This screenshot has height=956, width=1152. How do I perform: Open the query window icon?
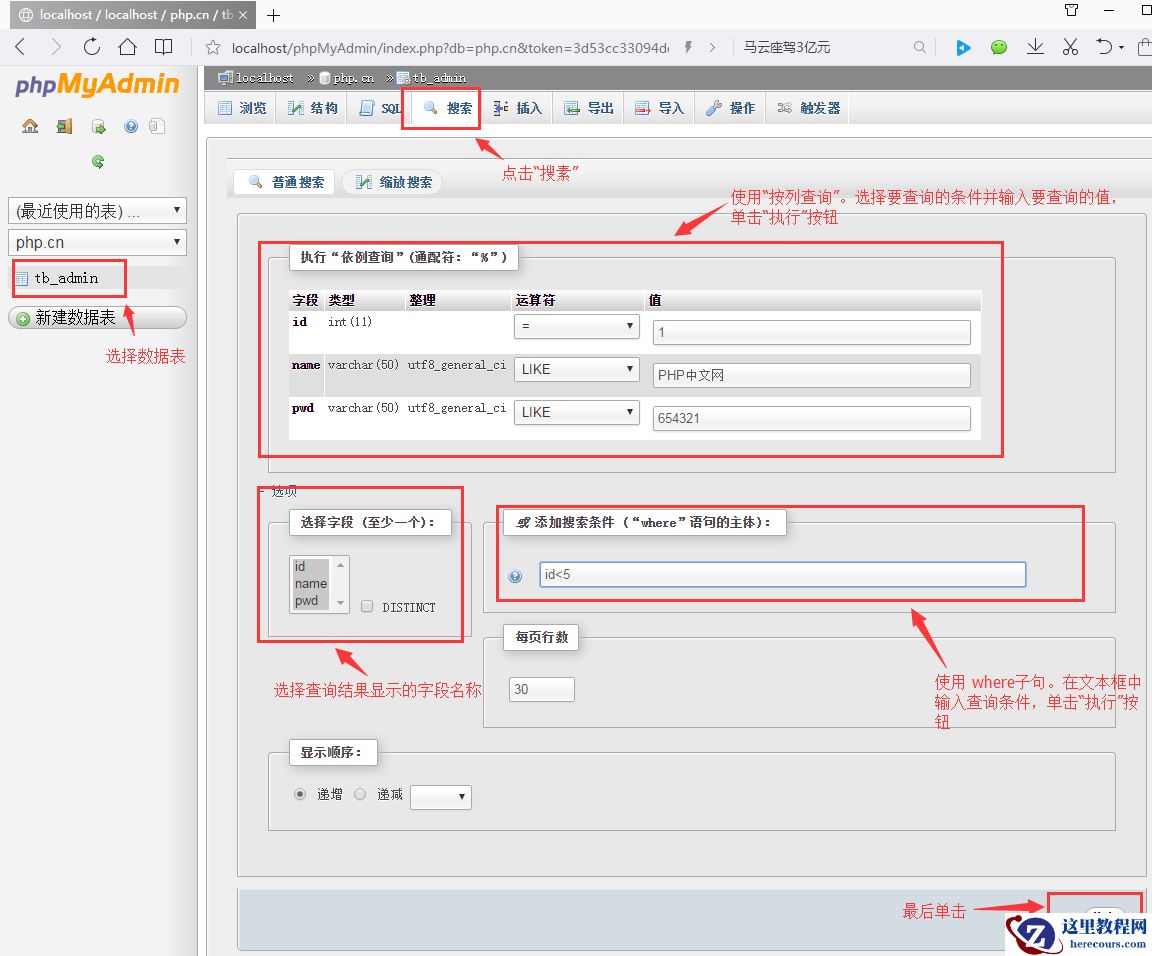[98, 126]
